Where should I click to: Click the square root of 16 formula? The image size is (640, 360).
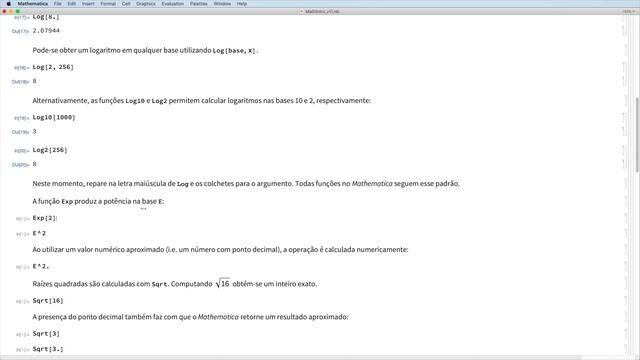pos(222,283)
